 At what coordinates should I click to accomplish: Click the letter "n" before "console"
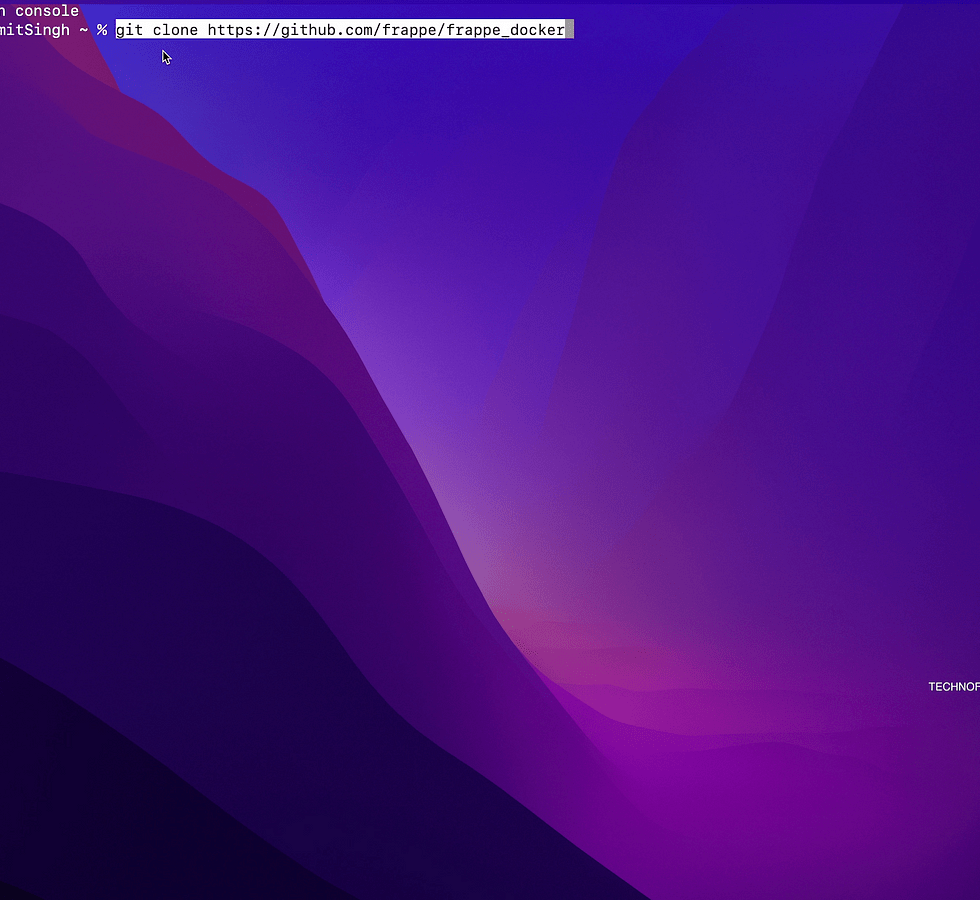coord(4,11)
